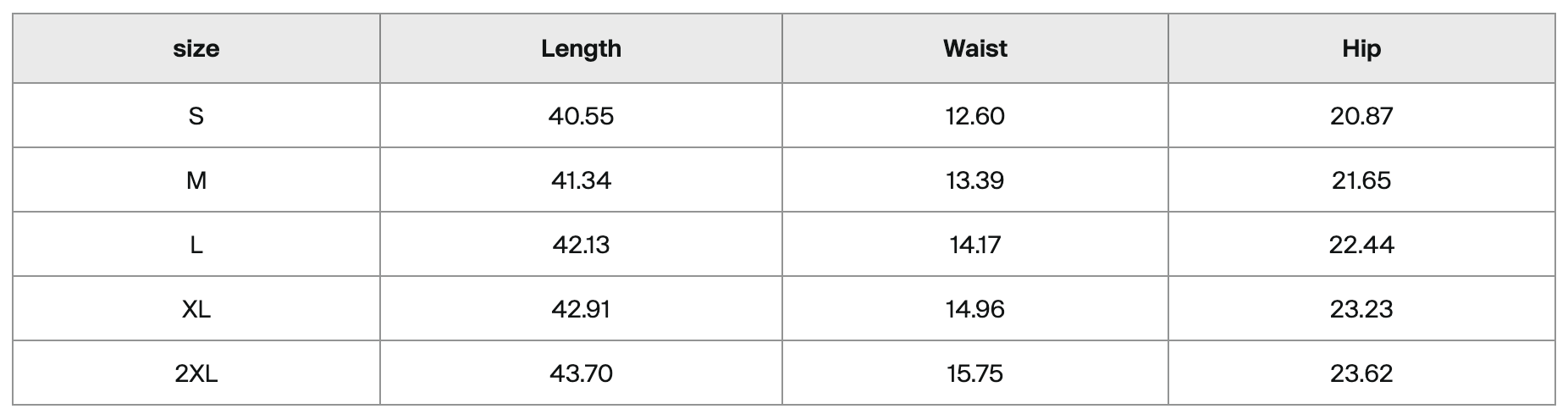Click waist value 15.75
The image size is (1568, 420).
point(974,373)
